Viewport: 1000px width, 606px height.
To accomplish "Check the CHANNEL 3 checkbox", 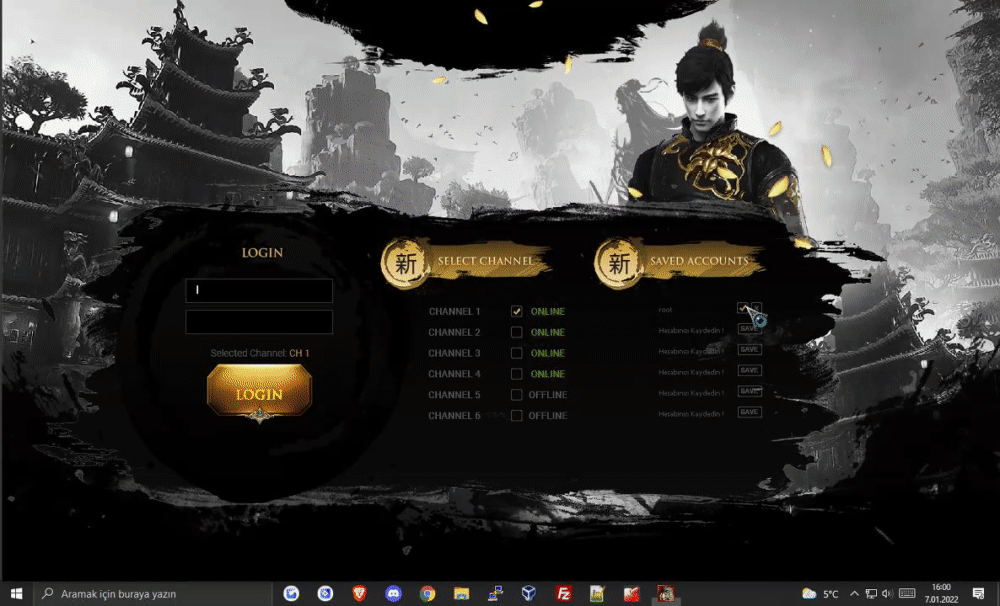I will tap(517, 353).
